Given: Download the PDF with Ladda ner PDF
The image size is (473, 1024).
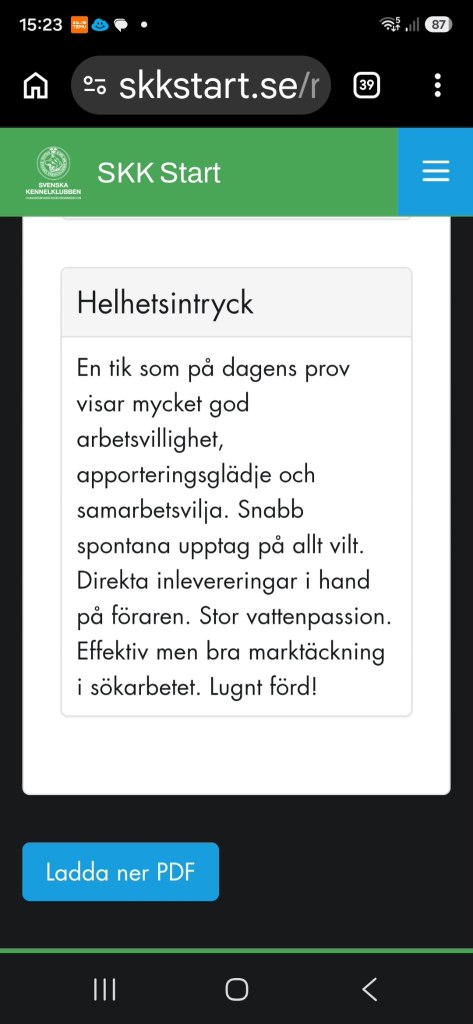Looking at the screenshot, I should click(x=121, y=872).
